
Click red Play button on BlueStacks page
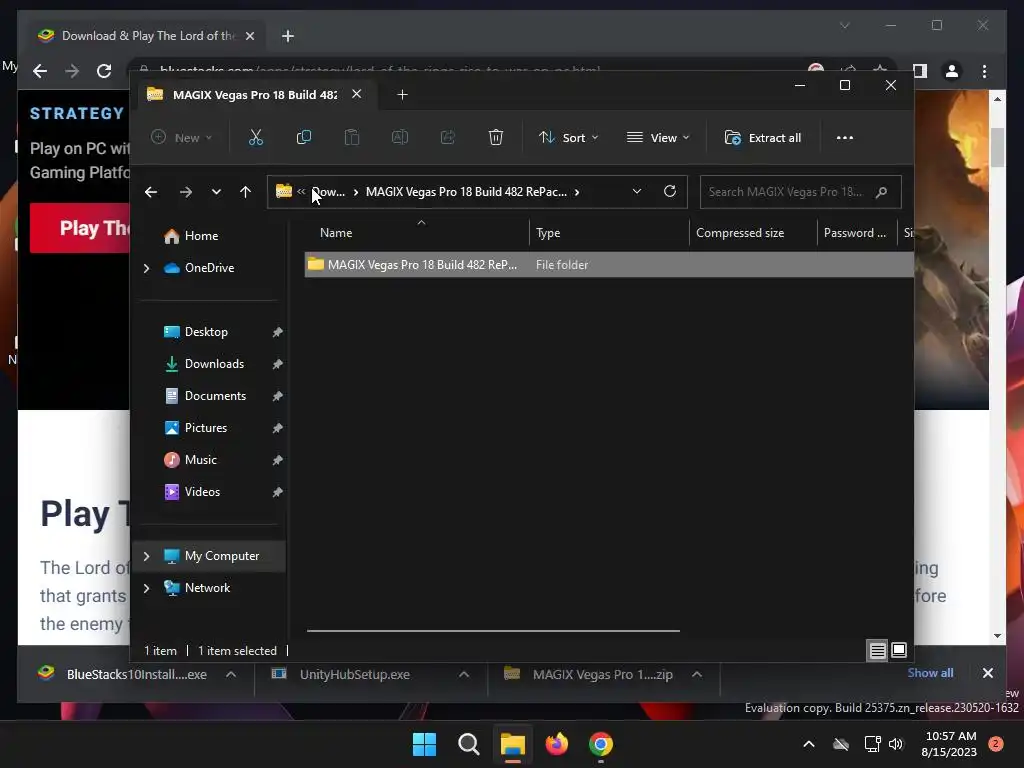[x=80, y=228]
